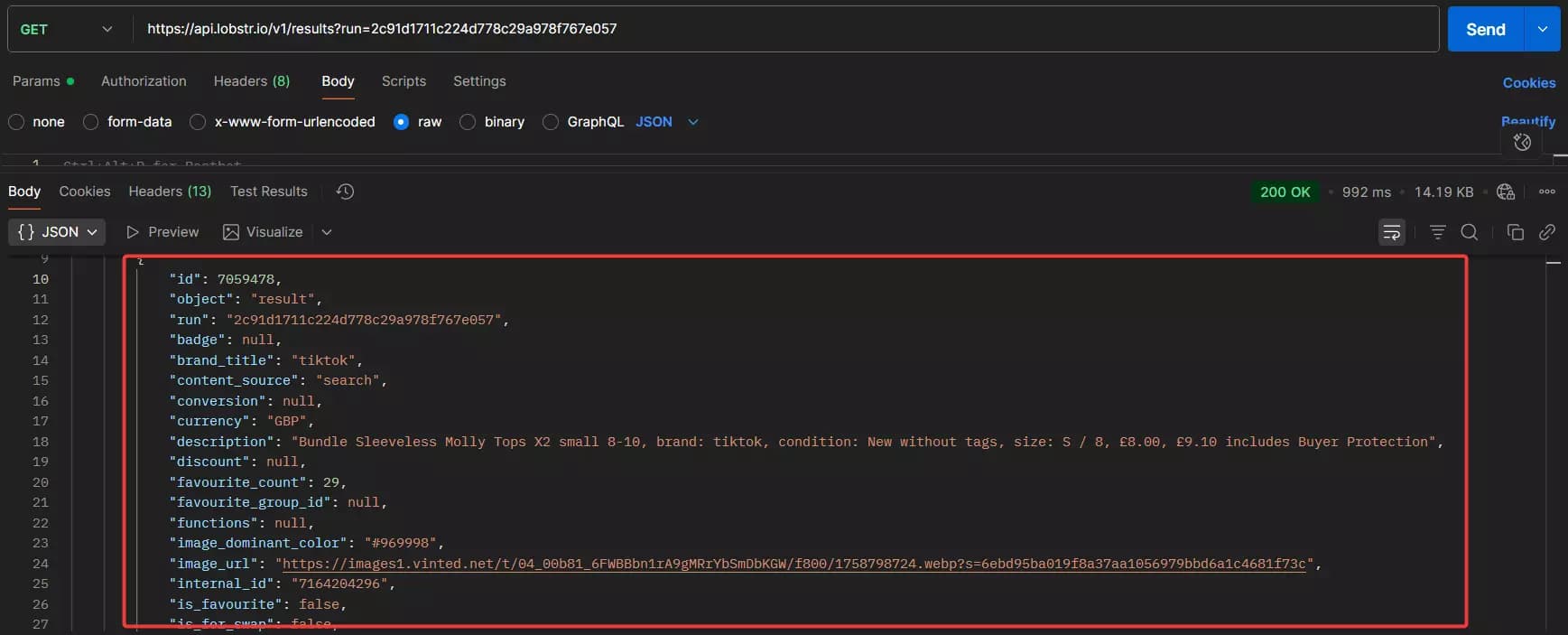Image resolution: width=1568 pixels, height=635 pixels.
Task: Click the "content_source": "search" line
Action: pos(278,380)
